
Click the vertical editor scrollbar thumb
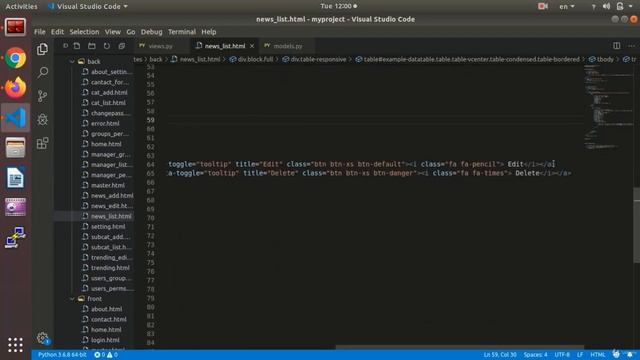636,225
